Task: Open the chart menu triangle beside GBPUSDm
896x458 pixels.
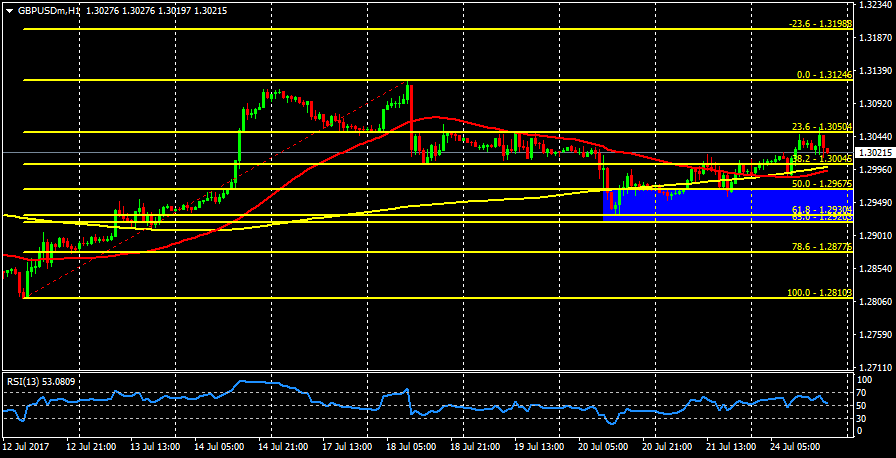Action: [x=9, y=9]
